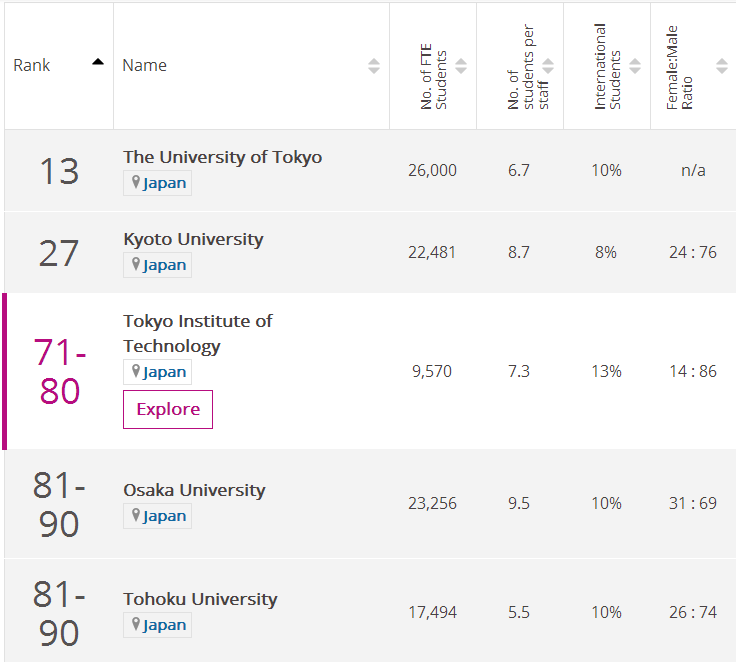Click the Name column sort arrows

(x=373, y=66)
